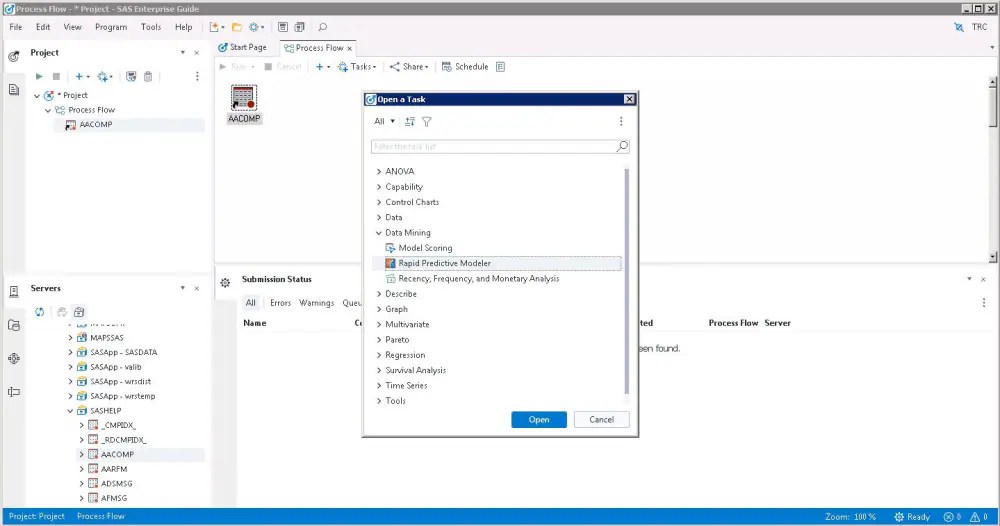This screenshot has width=1000, height=526.
Task: Expand the ANOVA category
Action: (x=379, y=172)
